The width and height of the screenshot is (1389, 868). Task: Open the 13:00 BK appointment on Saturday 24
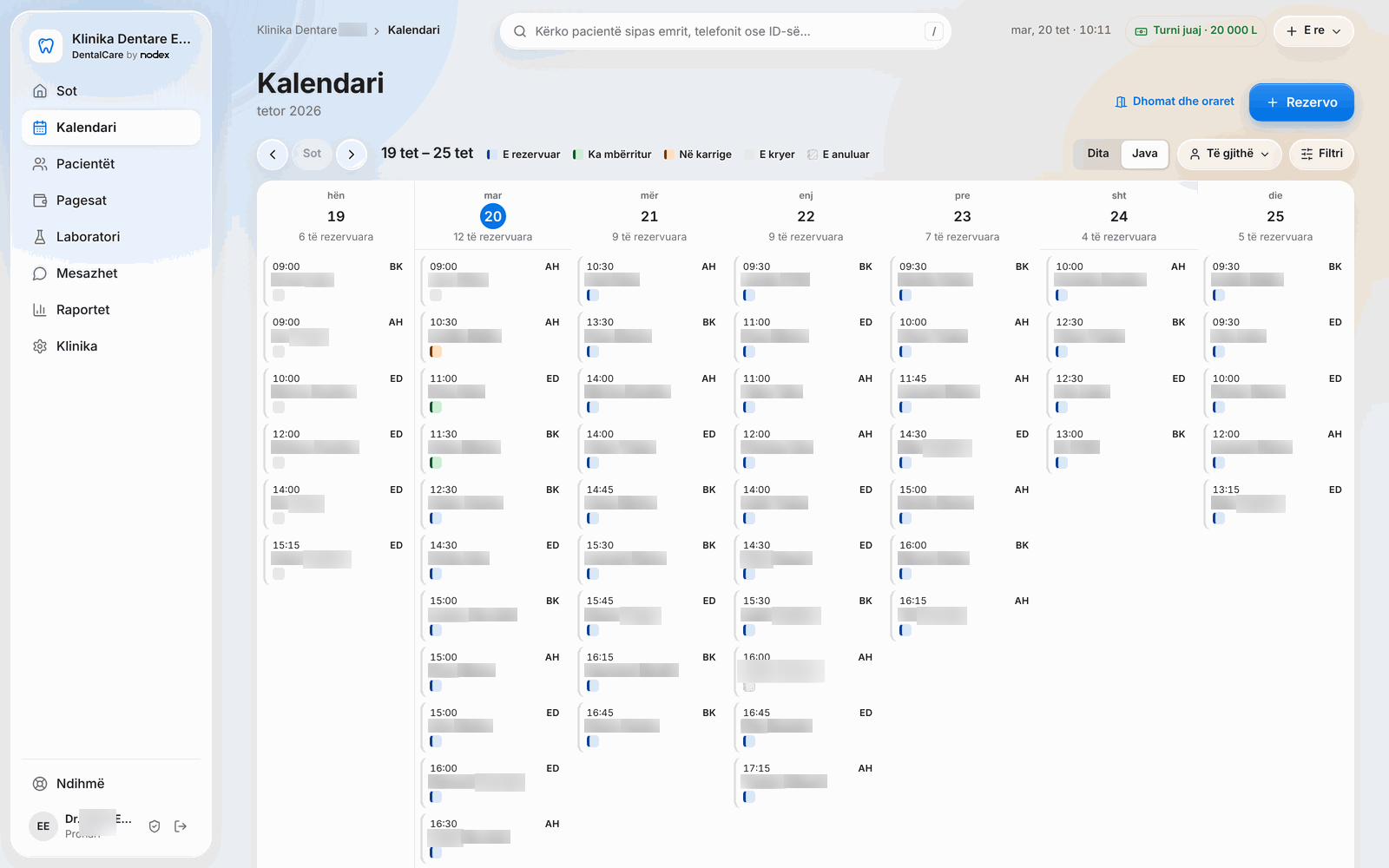point(1119,449)
